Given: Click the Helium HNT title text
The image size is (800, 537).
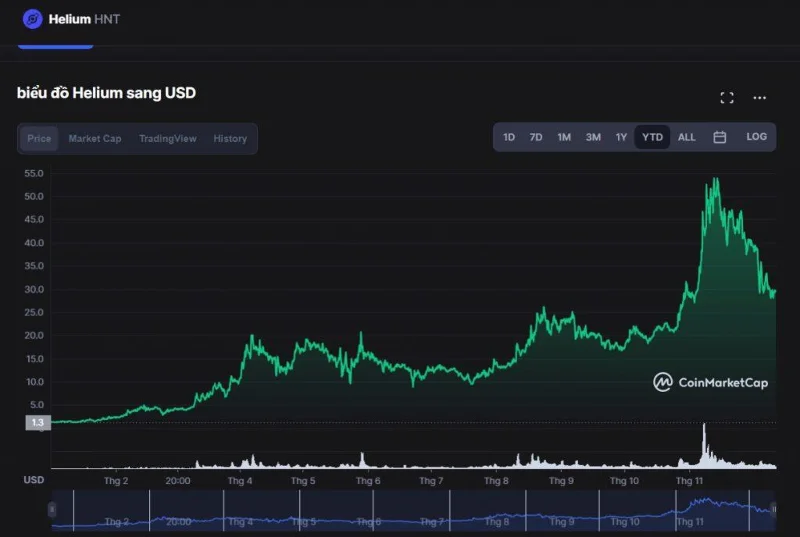Looking at the screenshot, I should [84, 19].
